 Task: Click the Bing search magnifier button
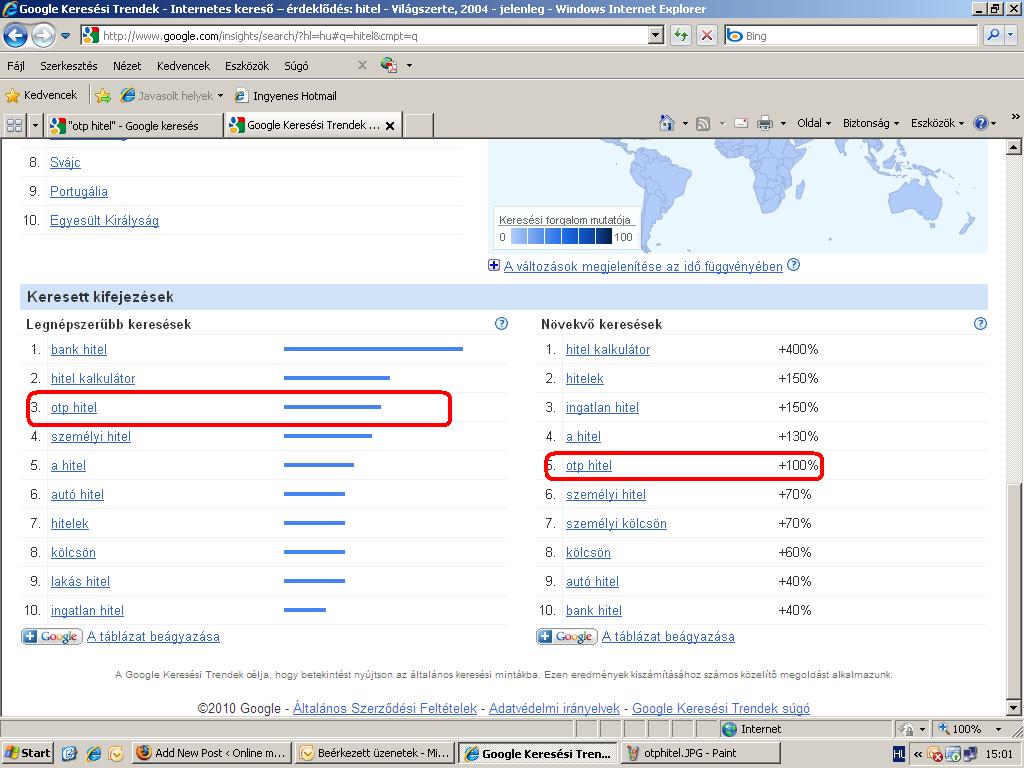click(992, 35)
